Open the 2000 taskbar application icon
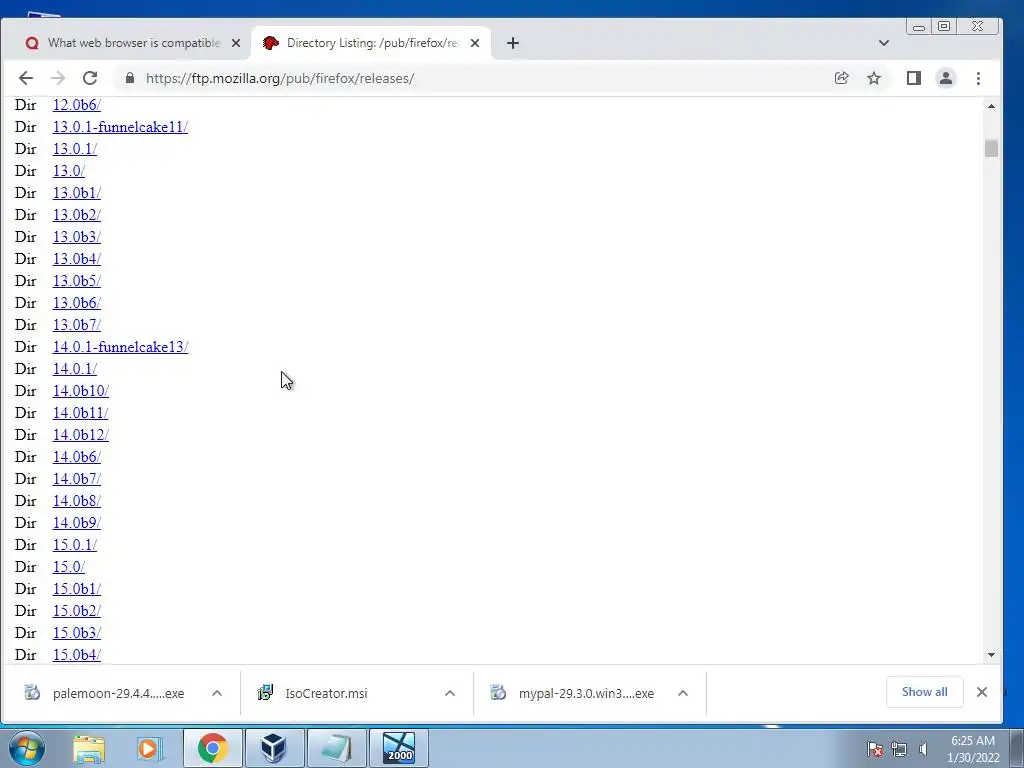 coord(399,748)
